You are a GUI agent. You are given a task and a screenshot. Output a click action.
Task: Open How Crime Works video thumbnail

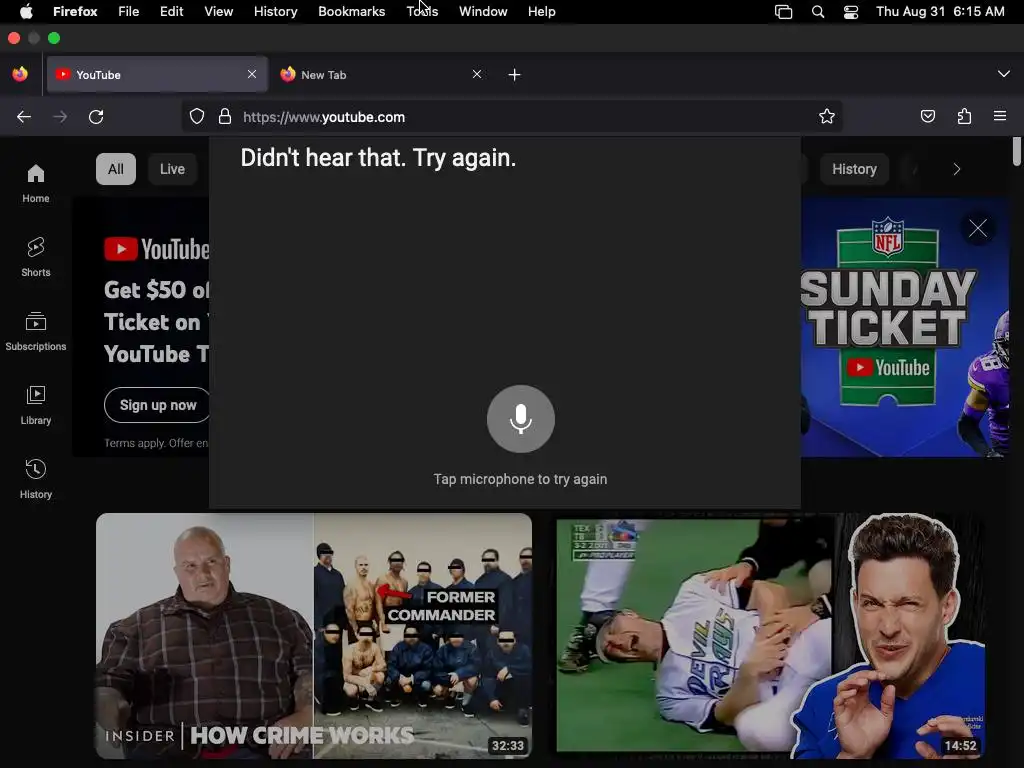pyautogui.click(x=314, y=635)
